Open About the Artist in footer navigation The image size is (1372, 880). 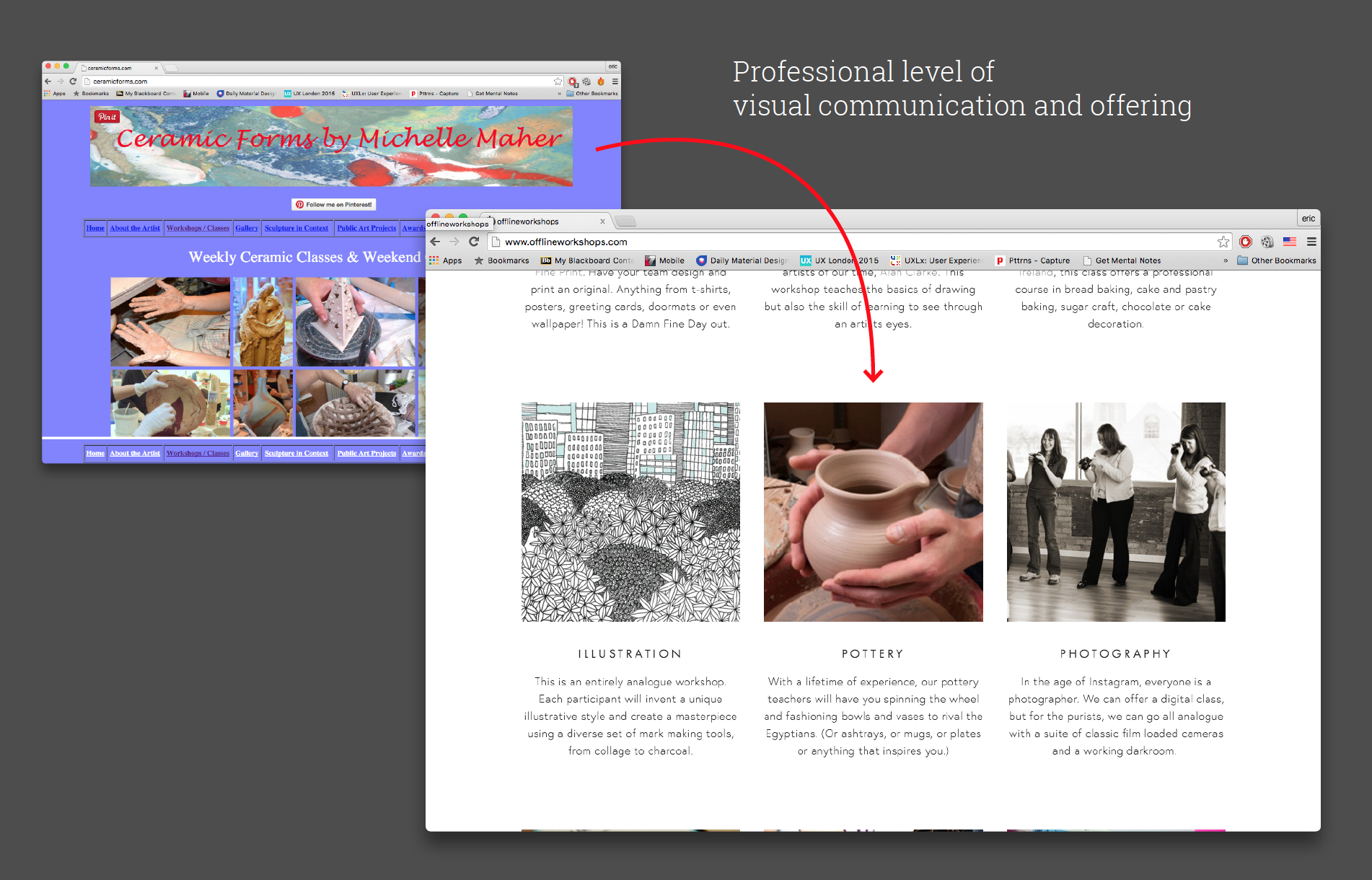point(135,453)
